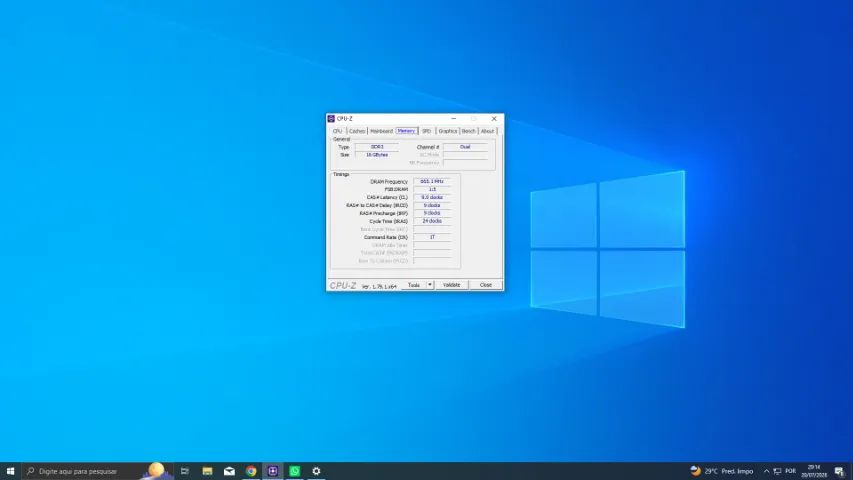The image size is (853, 480).
Task: Open the clock and date flyout
Action: click(x=814, y=471)
